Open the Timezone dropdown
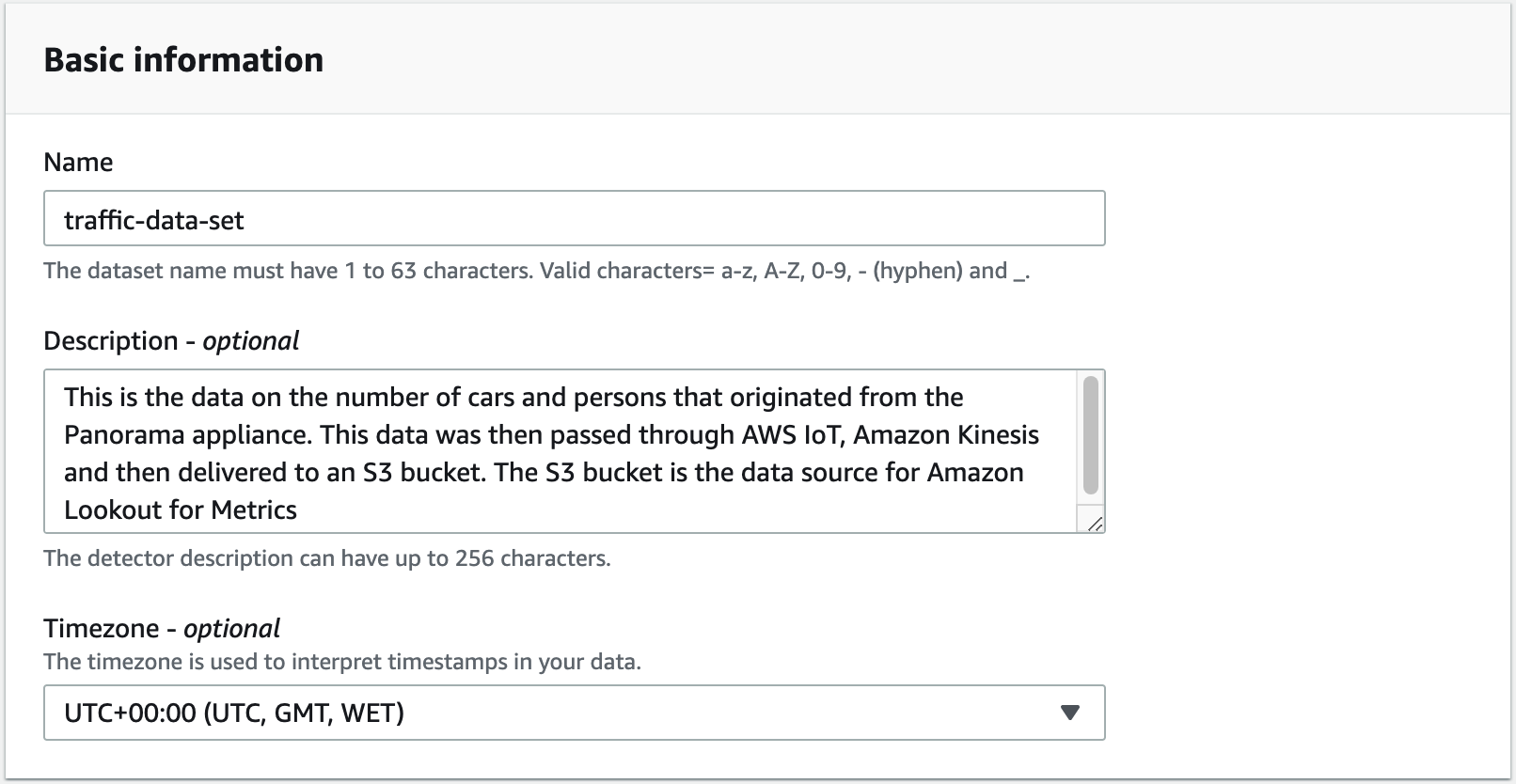Image resolution: width=1516 pixels, height=784 pixels. point(574,713)
